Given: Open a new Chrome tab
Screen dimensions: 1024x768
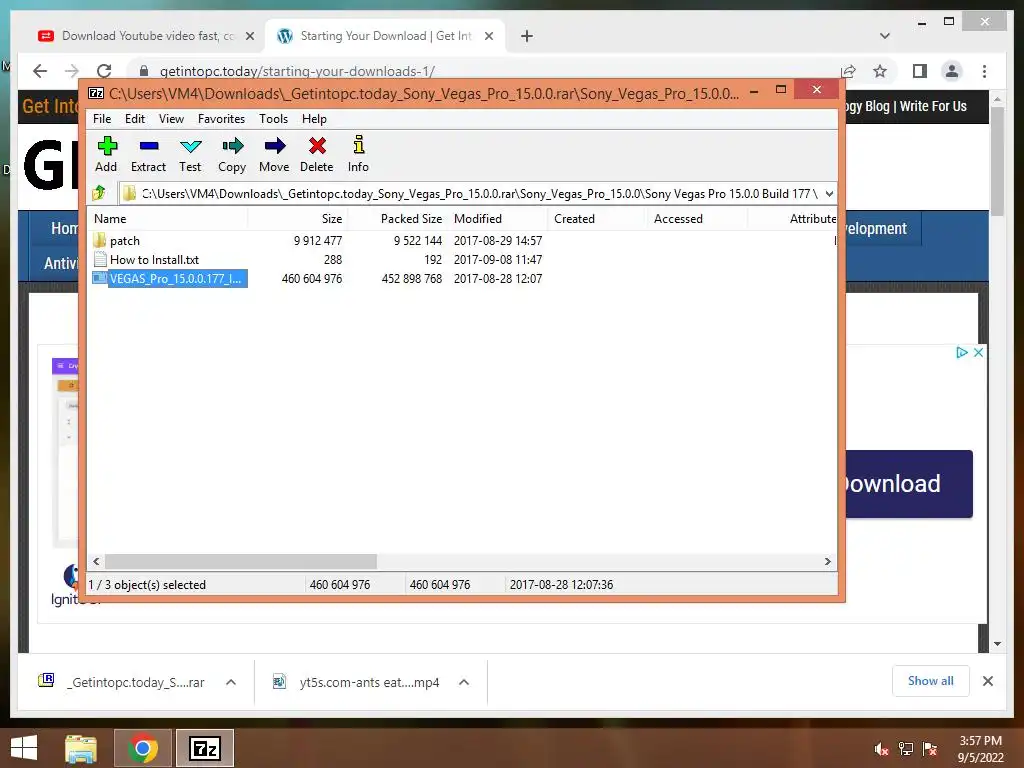Looking at the screenshot, I should tap(527, 36).
